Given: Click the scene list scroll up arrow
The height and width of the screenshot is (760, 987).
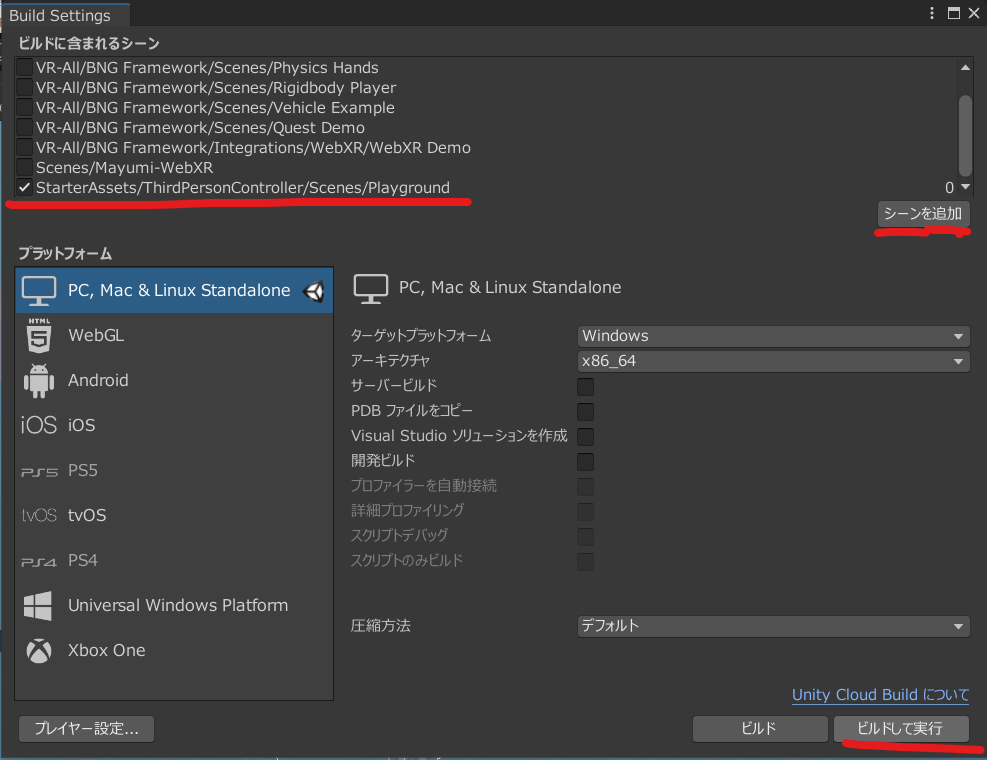Looking at the screenshot, I should 965,67.
